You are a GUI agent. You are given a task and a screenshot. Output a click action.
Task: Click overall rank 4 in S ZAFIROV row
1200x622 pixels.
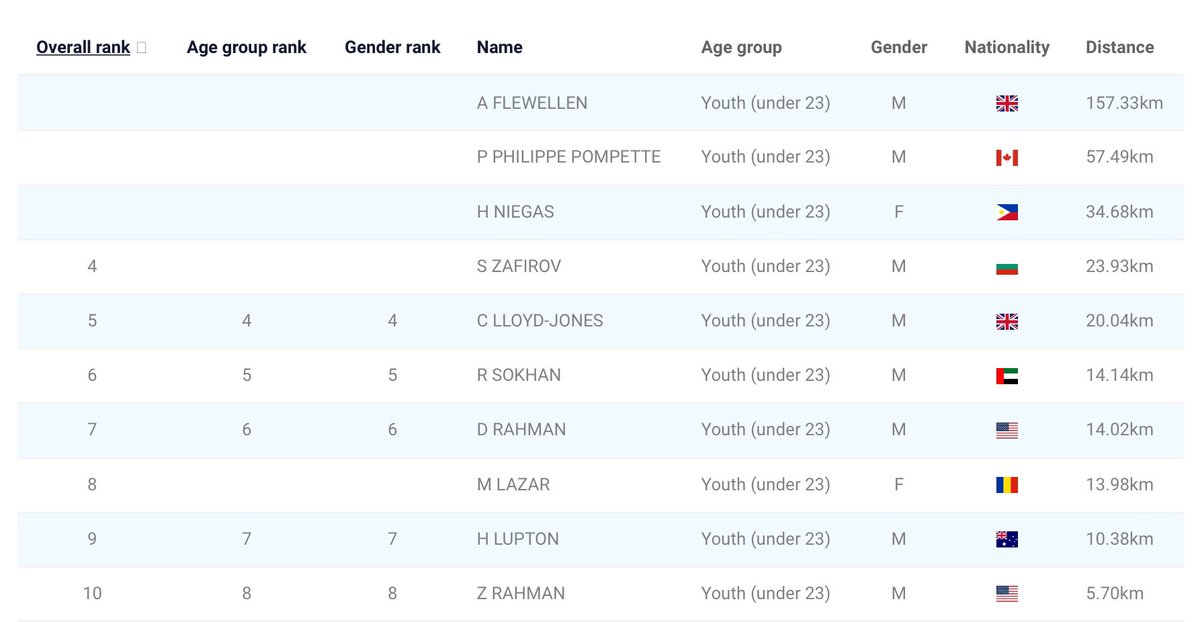[x=92, y=266]
